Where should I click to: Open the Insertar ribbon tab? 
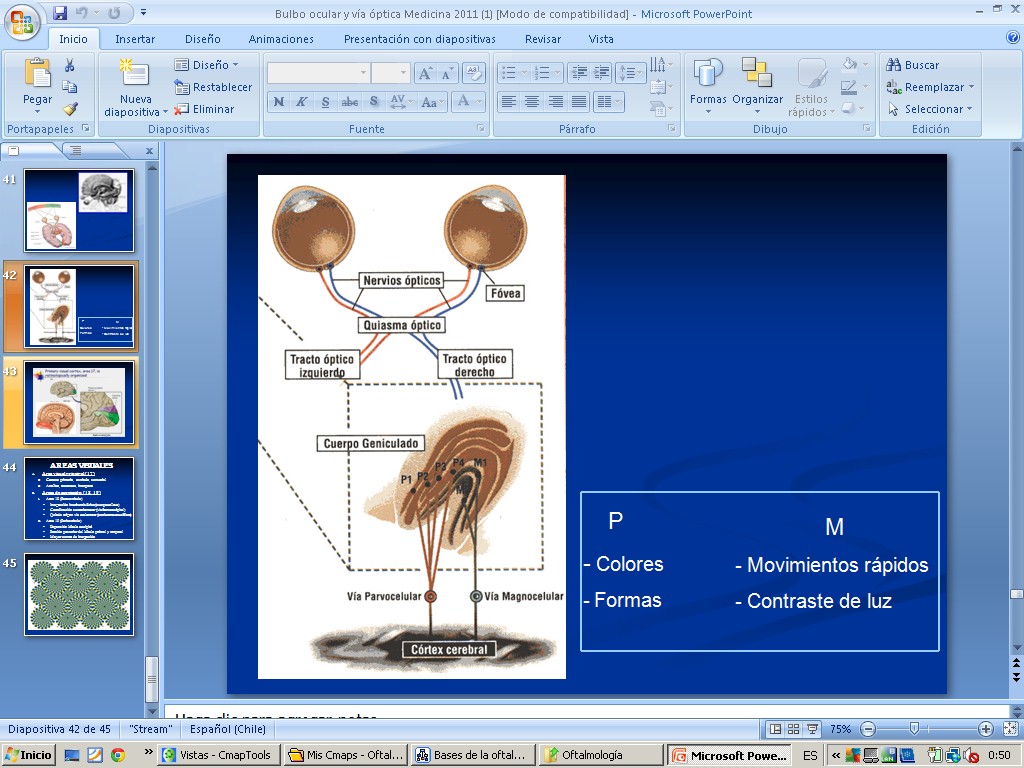coord(135,39)
